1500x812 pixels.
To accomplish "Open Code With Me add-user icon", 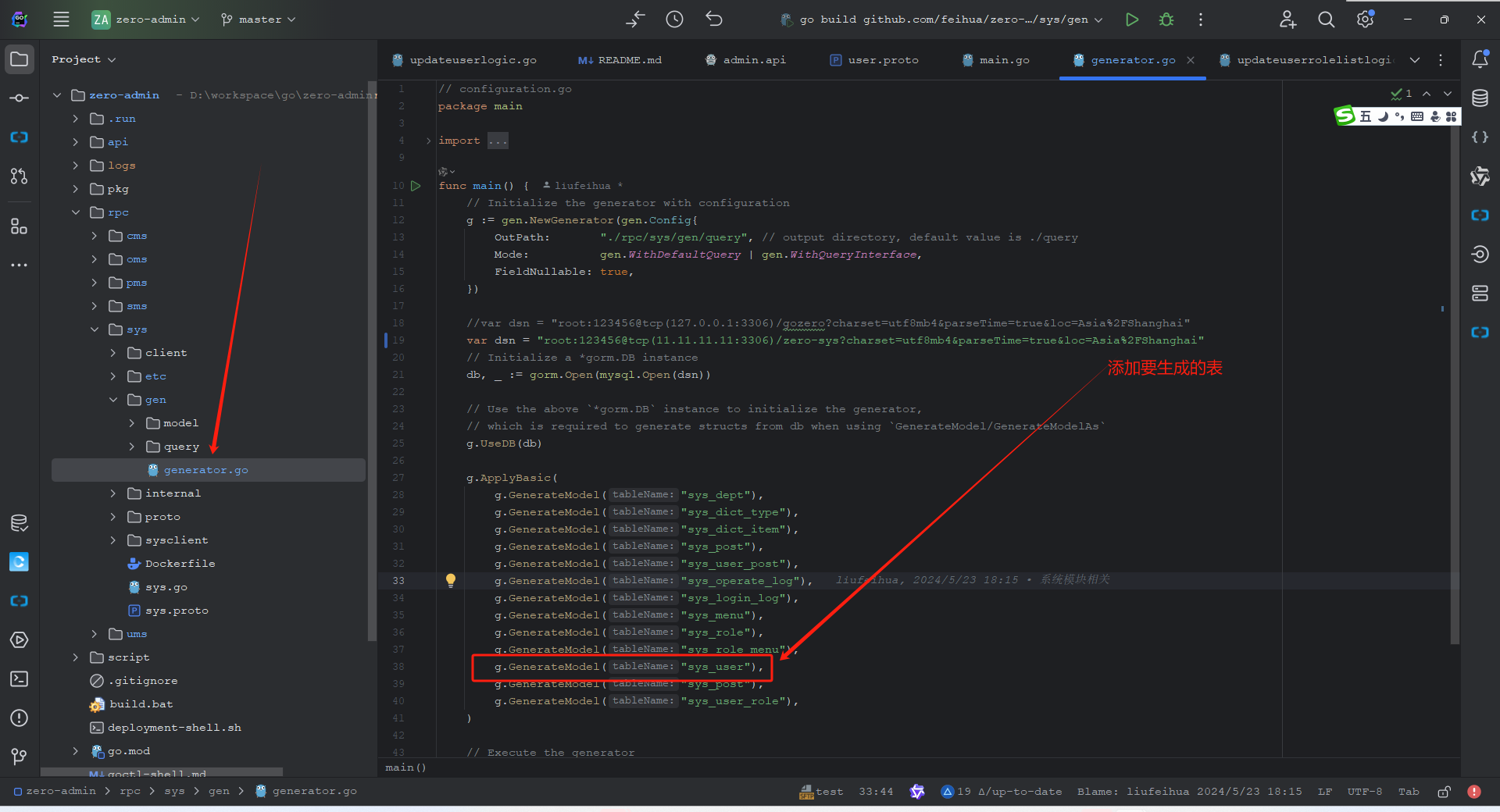I will click(1287, 20).
